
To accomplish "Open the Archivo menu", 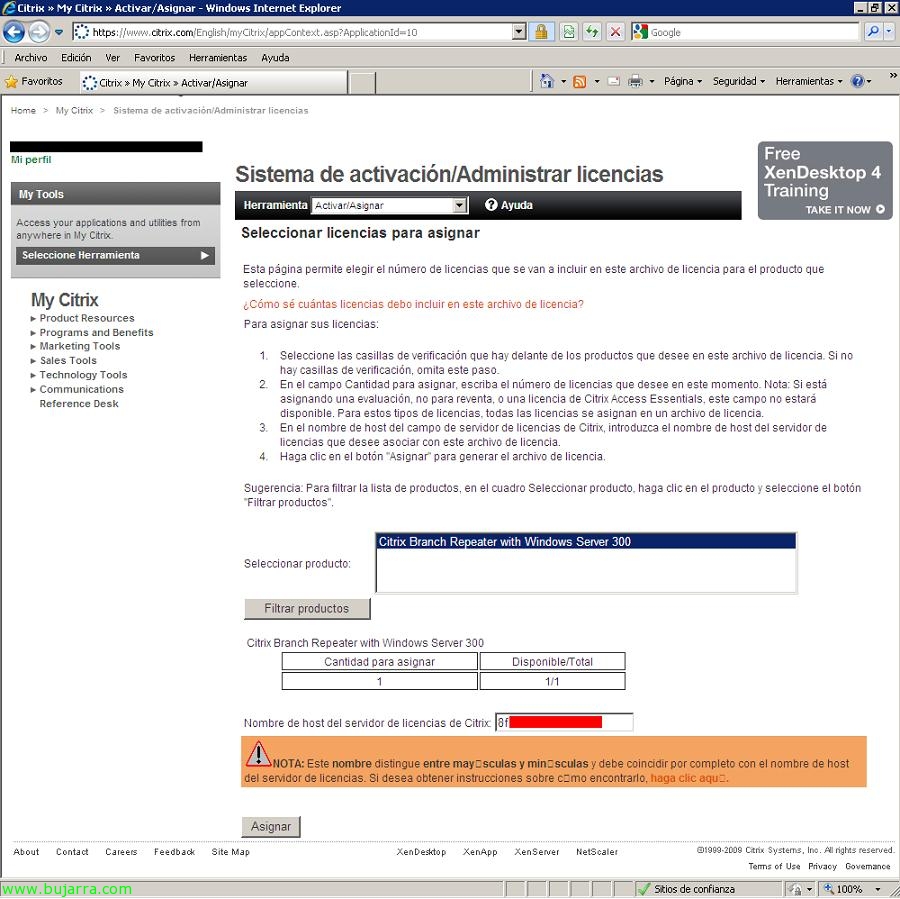I will tap(30, 57).
